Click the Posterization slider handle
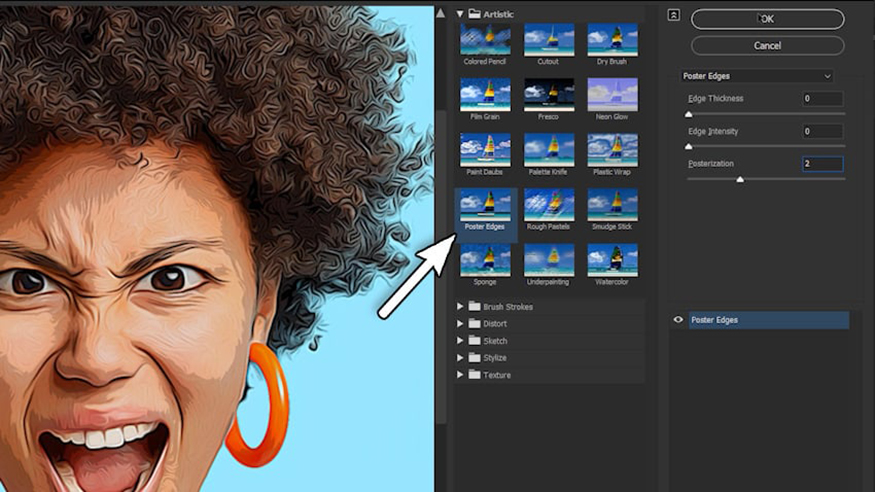The width and height of the screenshot is (875, 492). [740, 180]
